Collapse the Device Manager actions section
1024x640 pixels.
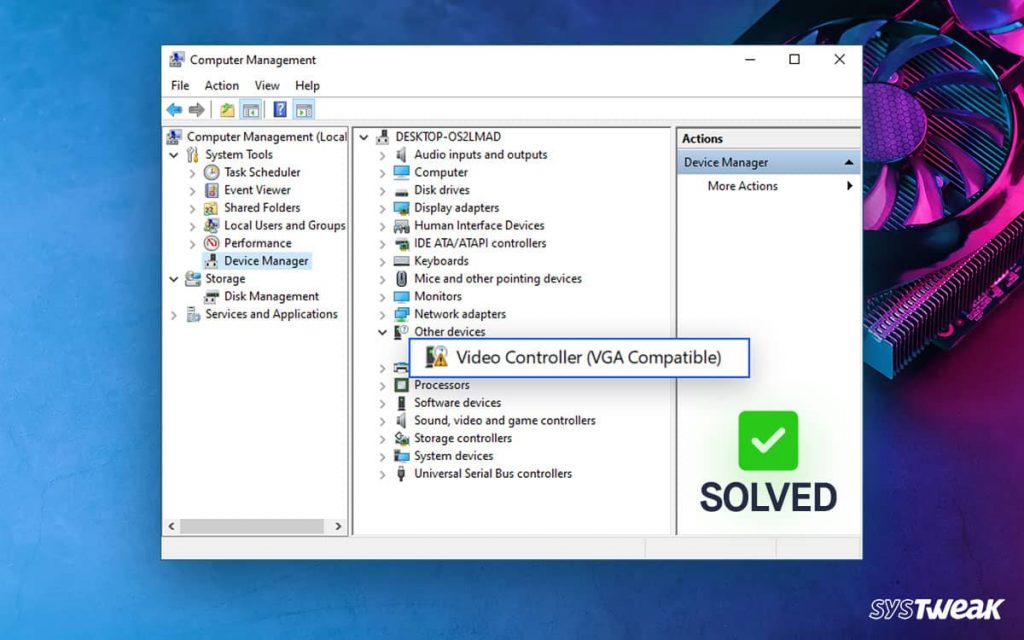850,161
